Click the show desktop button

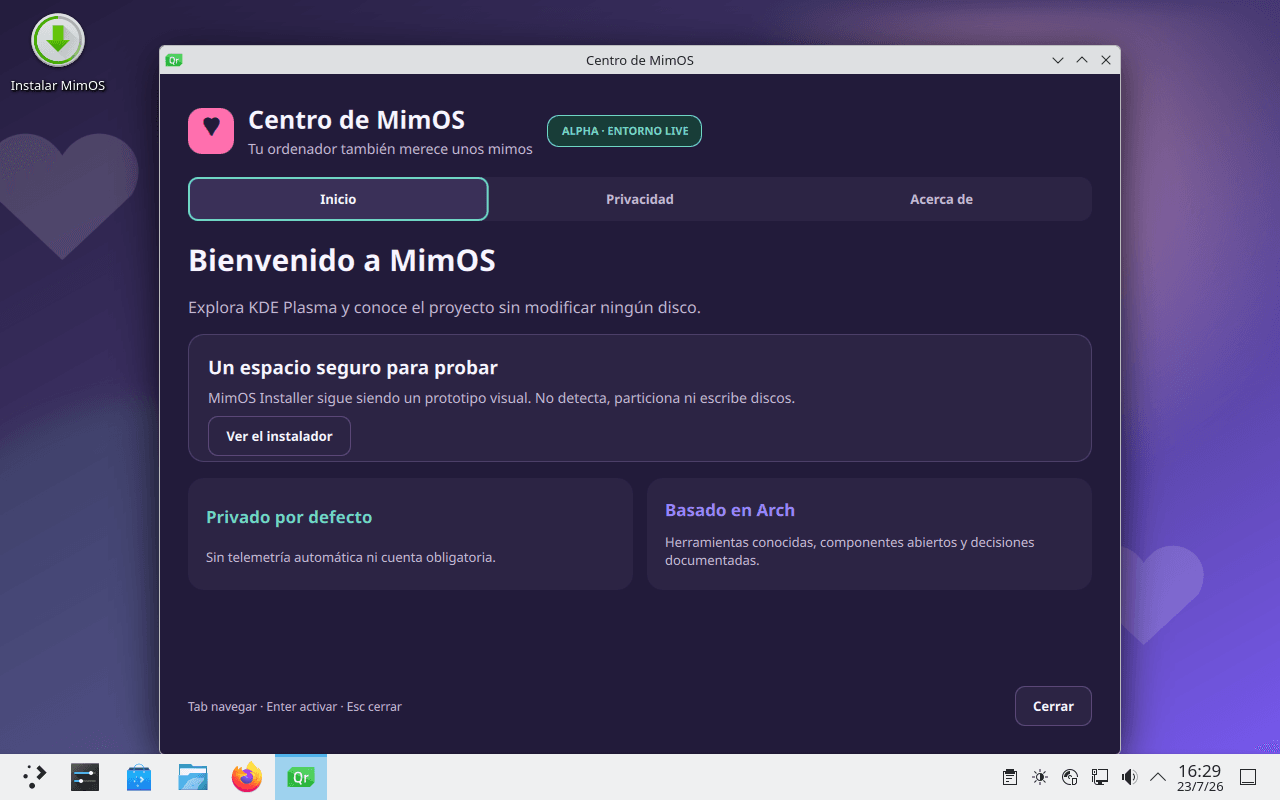pyautogui.click(x=1248, y=777)
